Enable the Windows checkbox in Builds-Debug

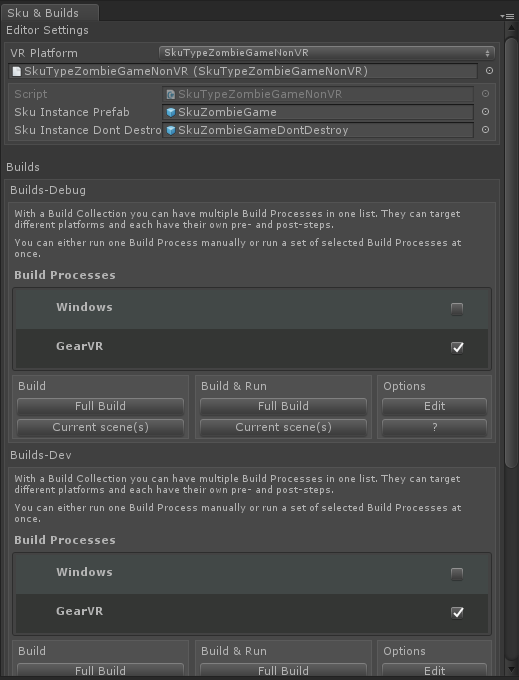coord(457,309)
